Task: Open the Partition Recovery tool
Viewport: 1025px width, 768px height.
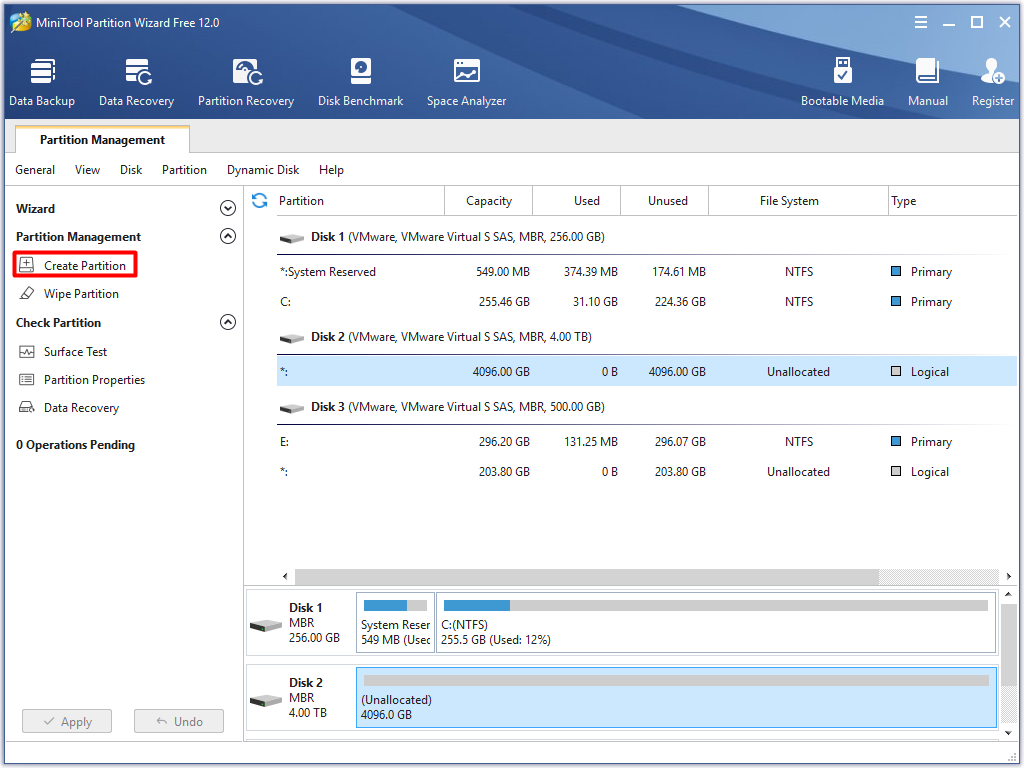Action: pyautogui.click(x=246, y=82)
